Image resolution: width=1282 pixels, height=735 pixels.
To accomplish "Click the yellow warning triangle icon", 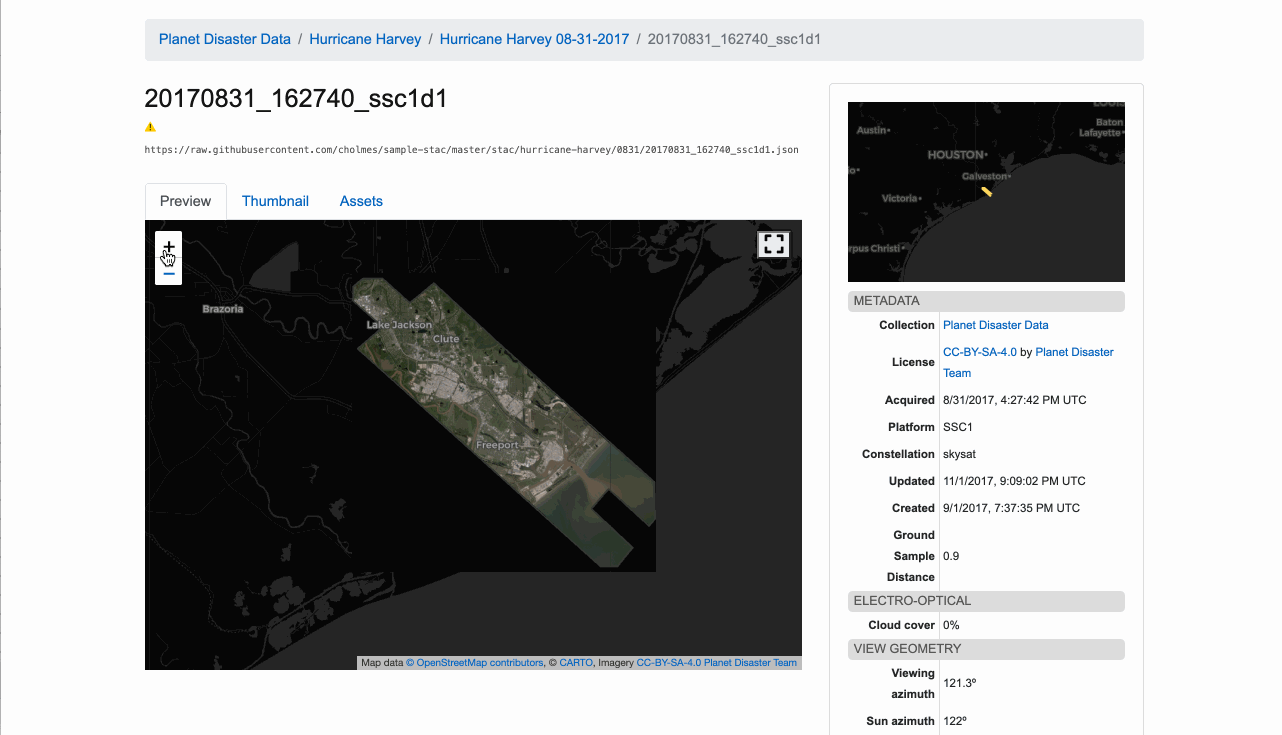I will [150, 127].
